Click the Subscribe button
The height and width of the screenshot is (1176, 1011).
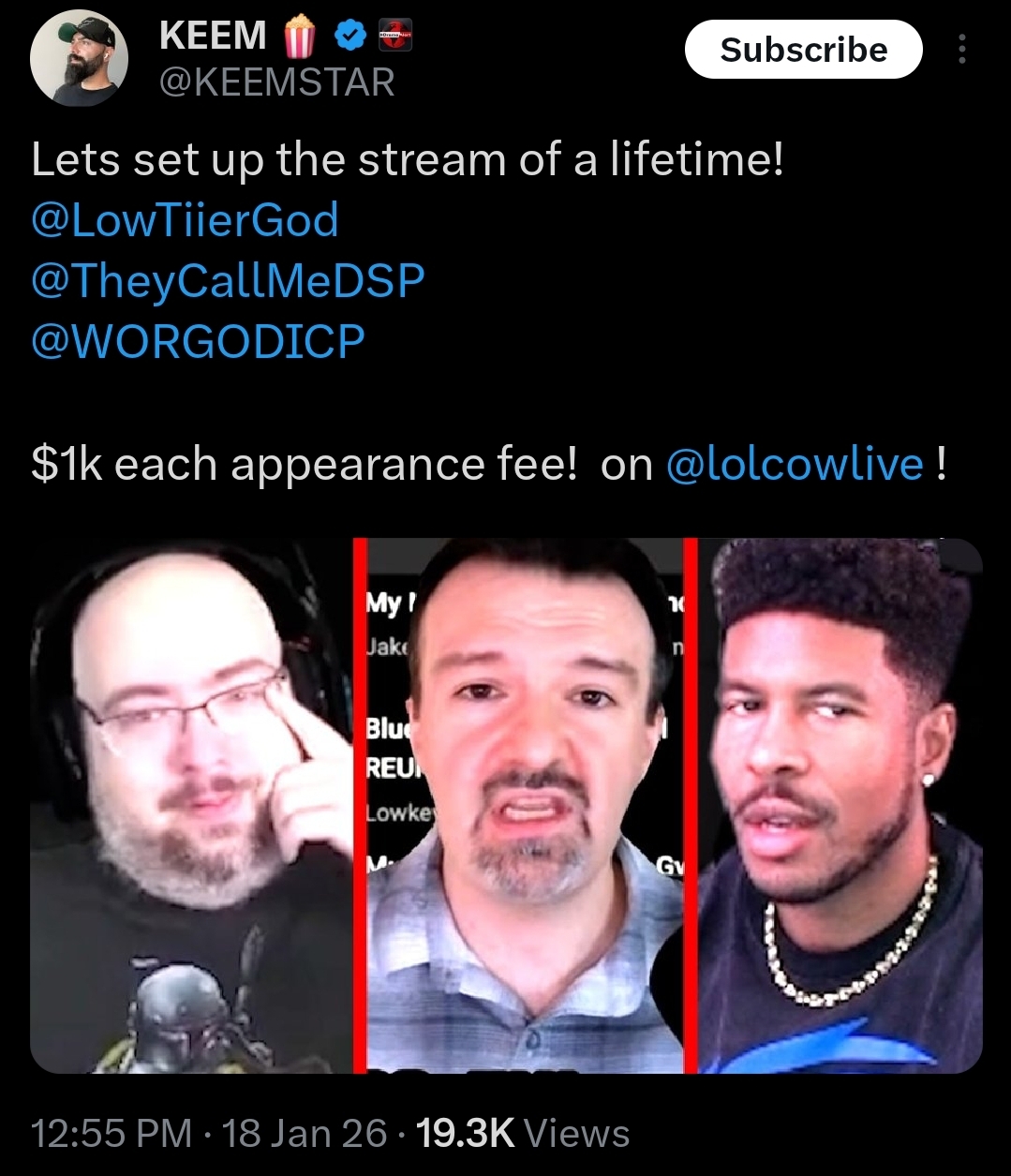[x=803, y=49]
